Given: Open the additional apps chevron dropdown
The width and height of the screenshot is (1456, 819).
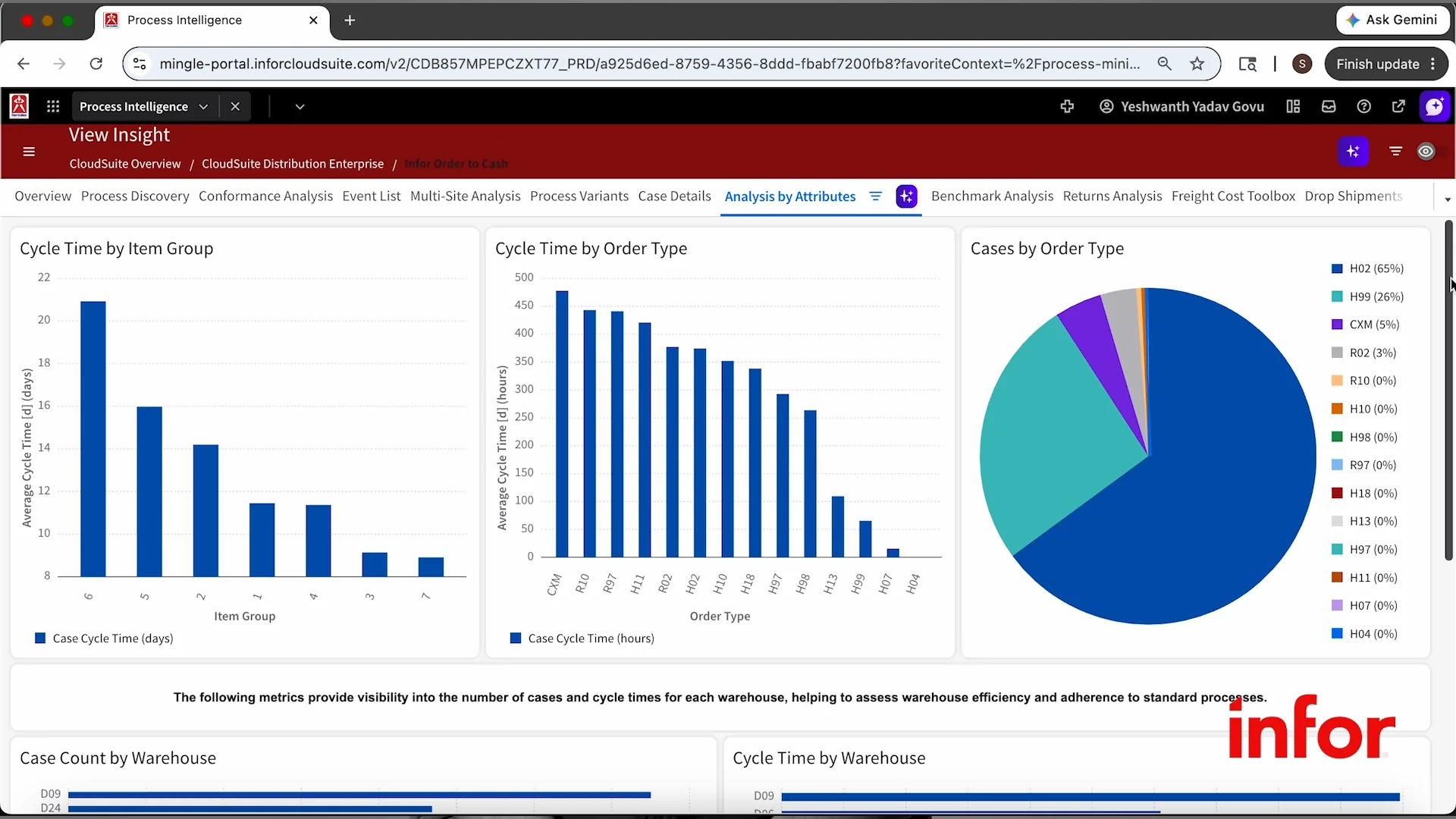Looking at the screenshot, I should coord(300,107).
